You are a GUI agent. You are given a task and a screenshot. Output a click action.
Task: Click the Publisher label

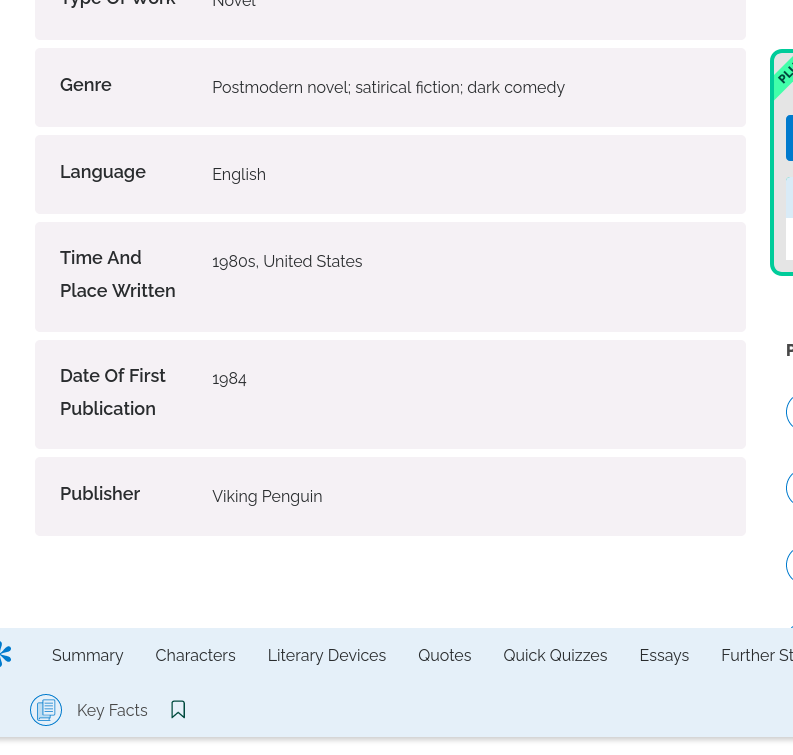[x=100, y=494]
